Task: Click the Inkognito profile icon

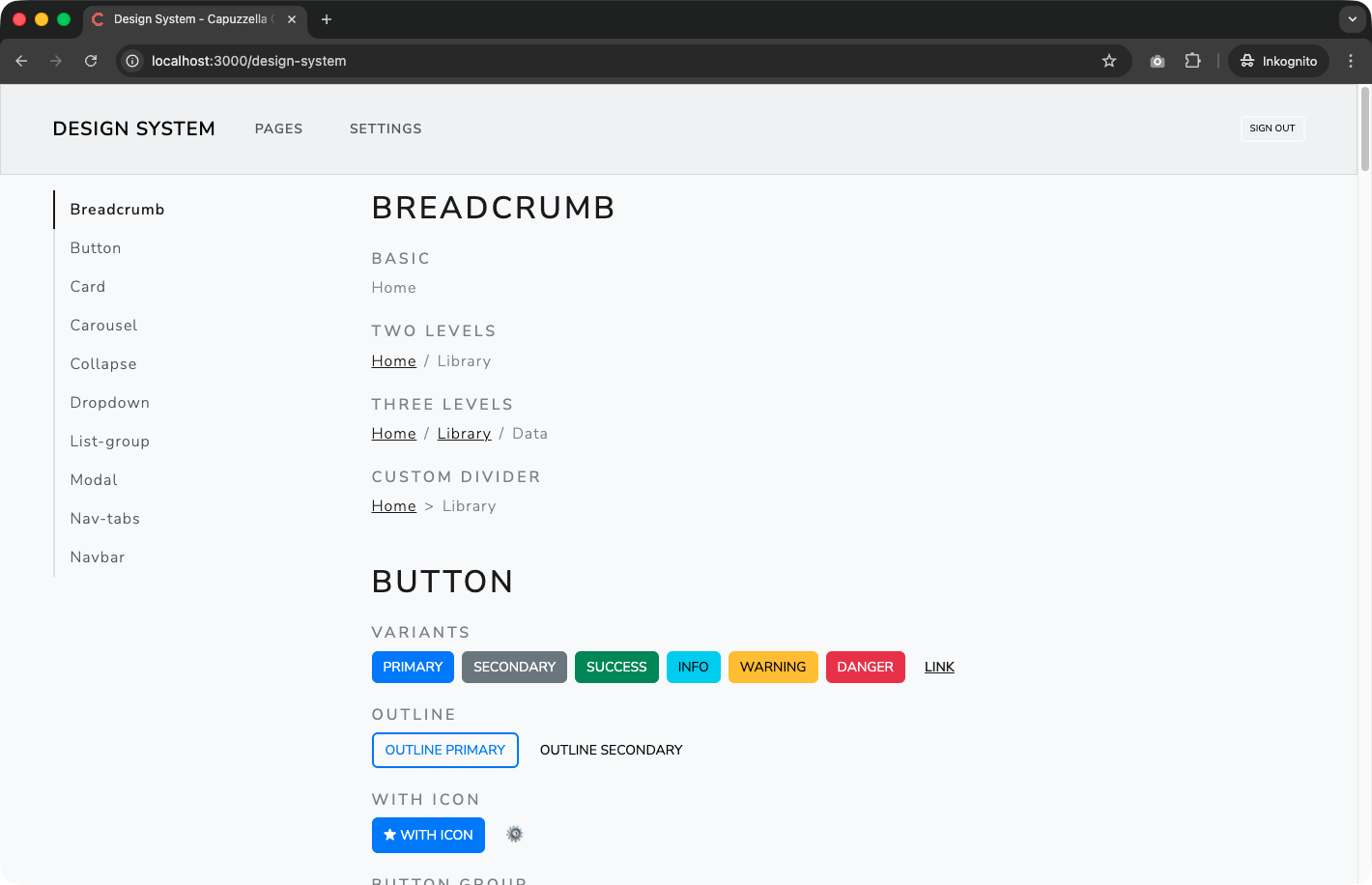Action: (1248, 60)
